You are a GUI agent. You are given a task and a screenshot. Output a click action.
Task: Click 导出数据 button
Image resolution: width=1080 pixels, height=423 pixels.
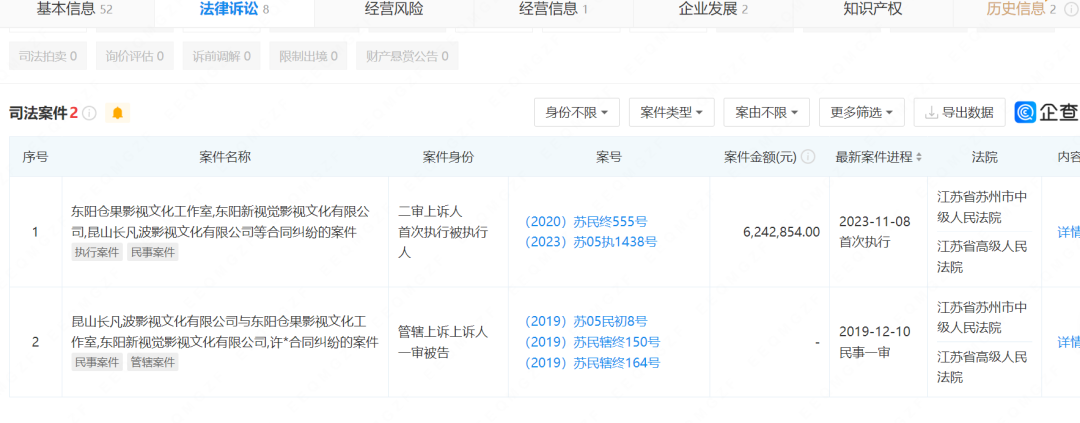[959, 112]
